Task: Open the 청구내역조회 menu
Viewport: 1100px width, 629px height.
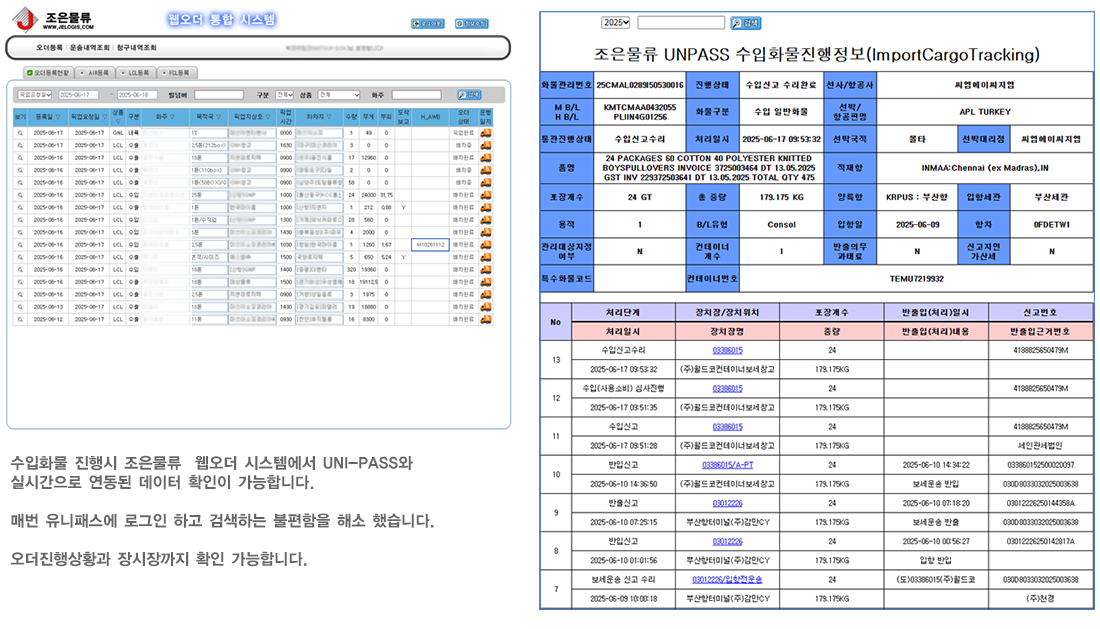Action: click(x=137, y=48)
